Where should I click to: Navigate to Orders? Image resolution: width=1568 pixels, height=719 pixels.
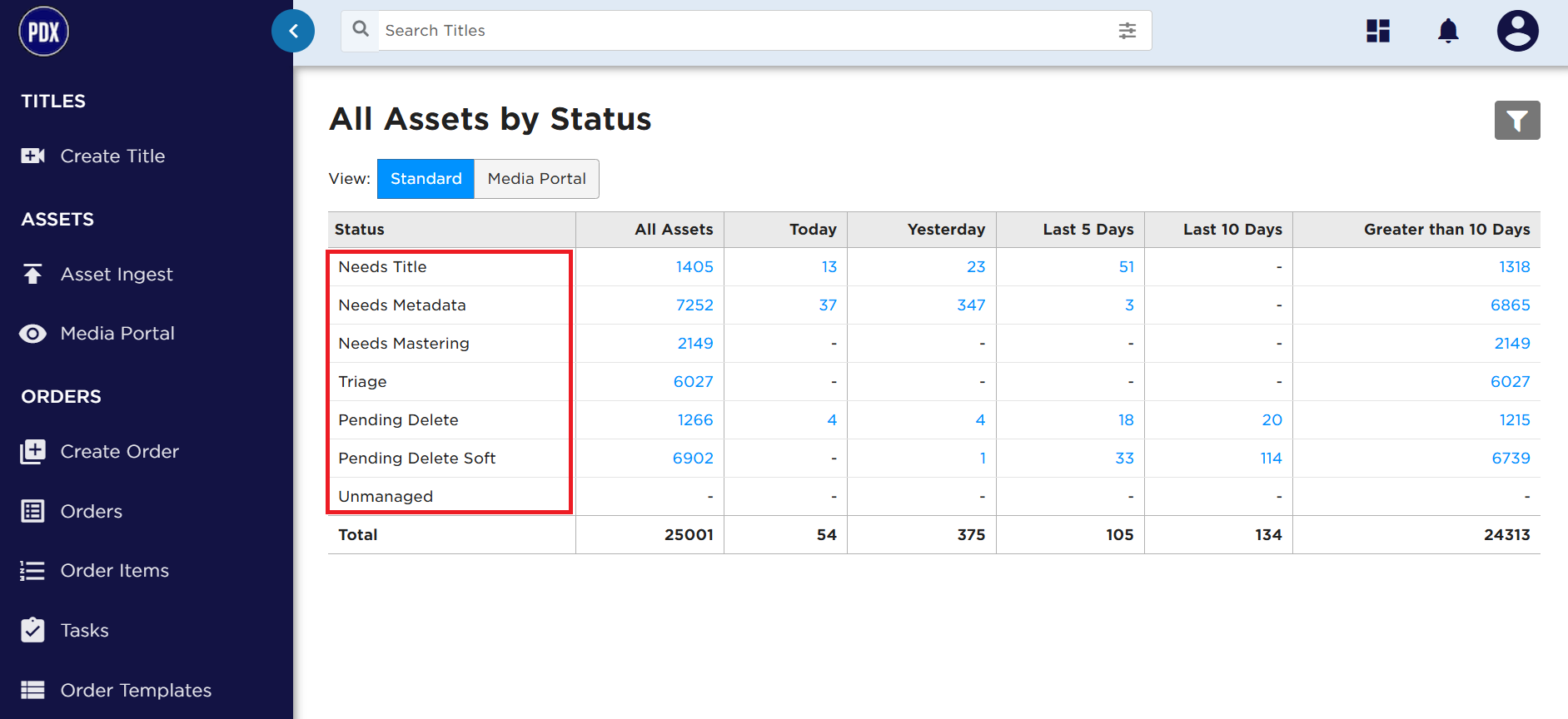(x=92, y=511)
